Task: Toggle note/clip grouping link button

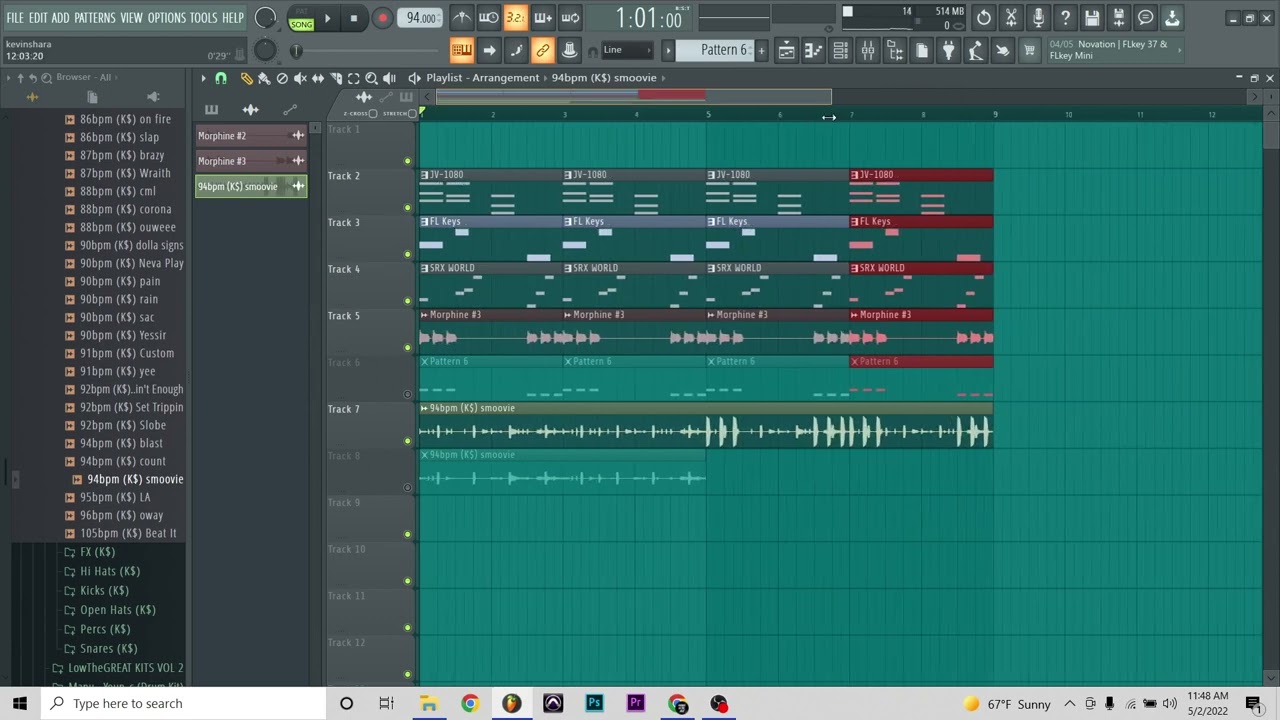Action: 542,50
